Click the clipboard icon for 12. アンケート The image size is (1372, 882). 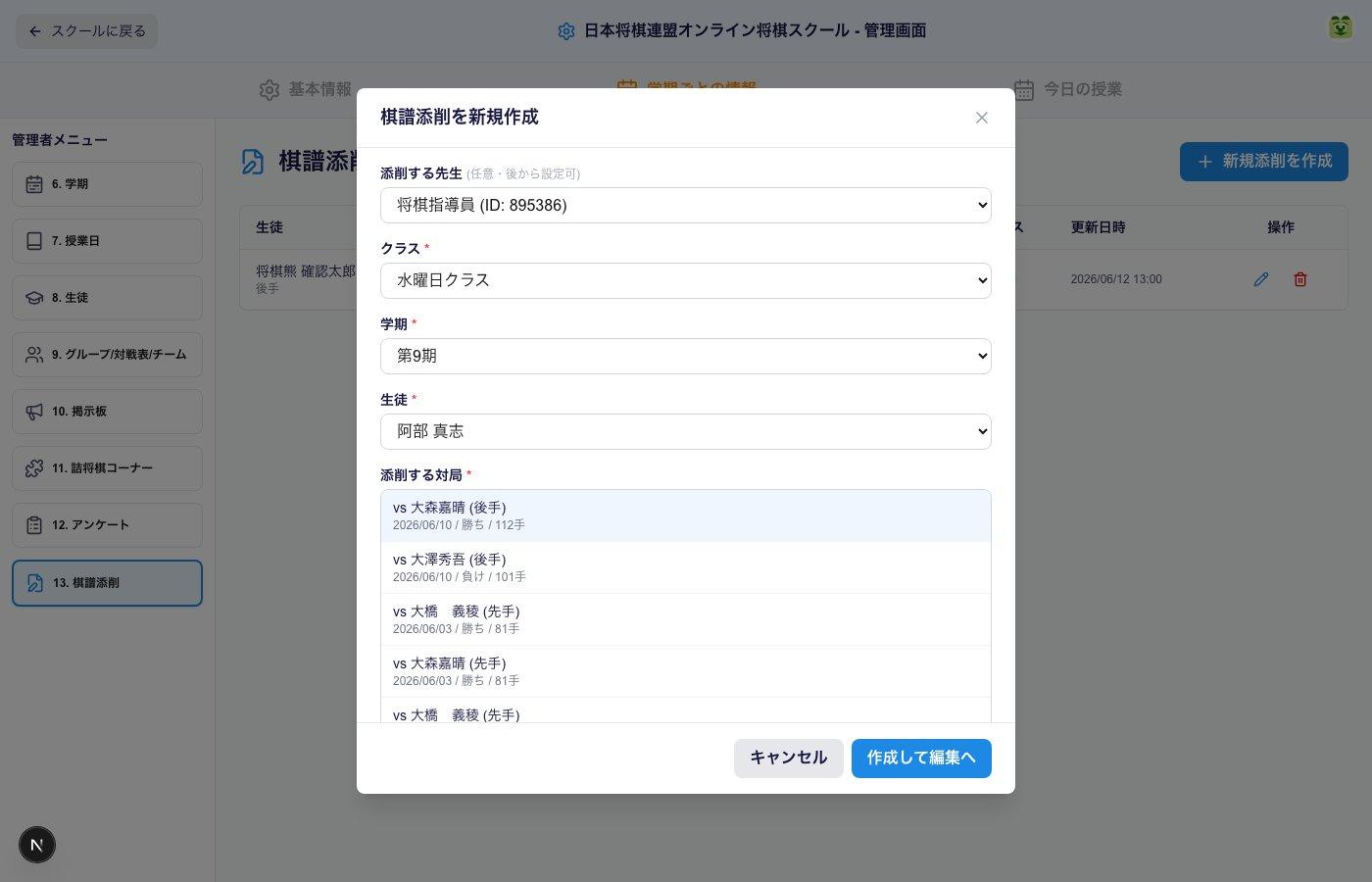pos(34,525)
